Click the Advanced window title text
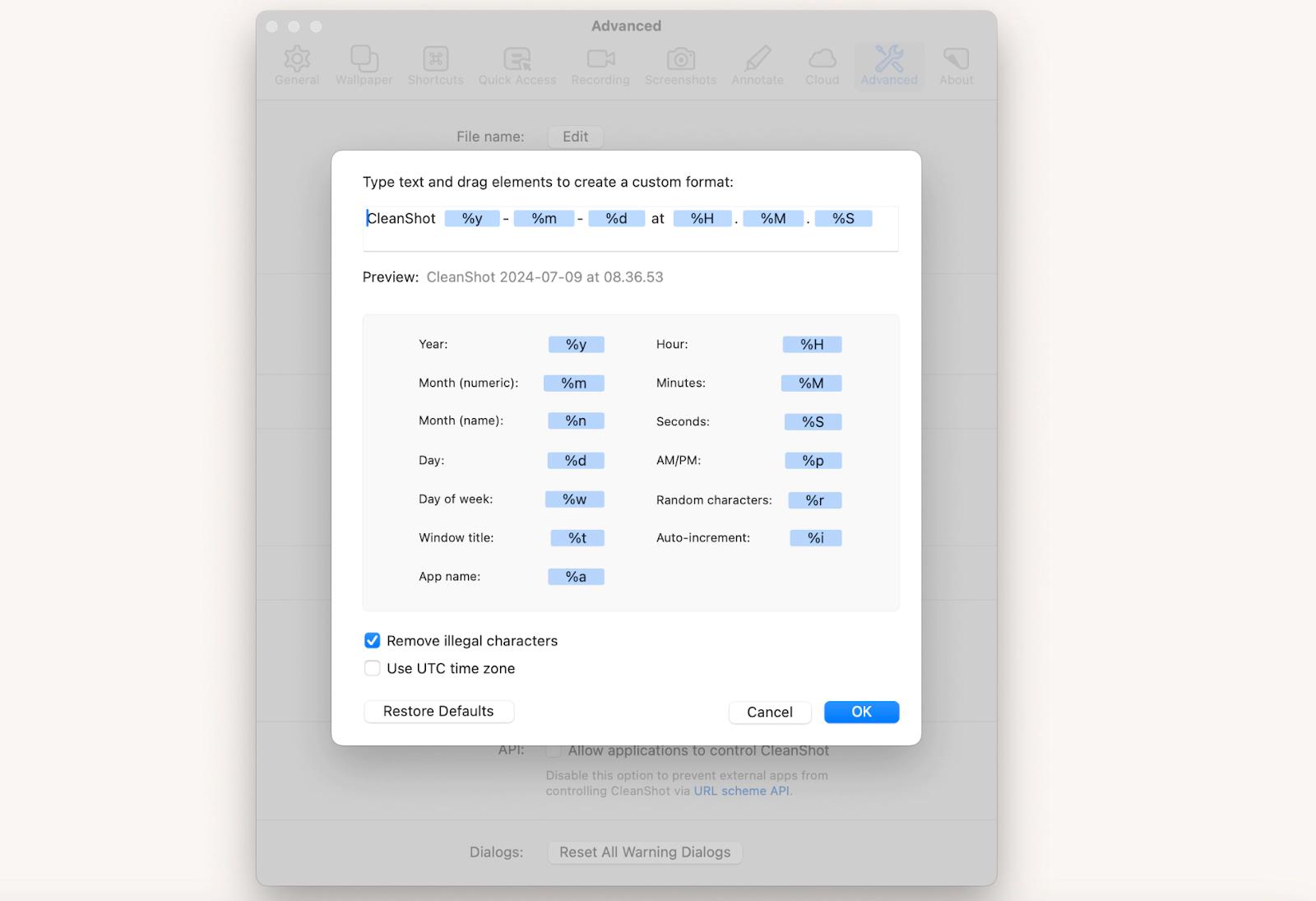 point(626,26)
